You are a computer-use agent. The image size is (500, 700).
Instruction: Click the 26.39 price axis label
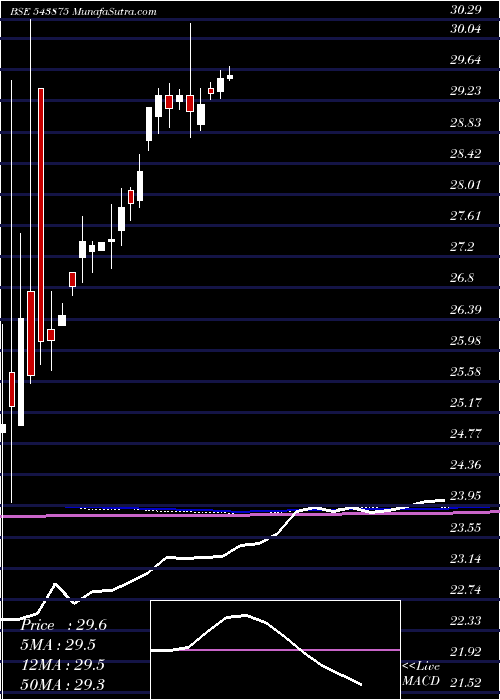pos(465,309)
